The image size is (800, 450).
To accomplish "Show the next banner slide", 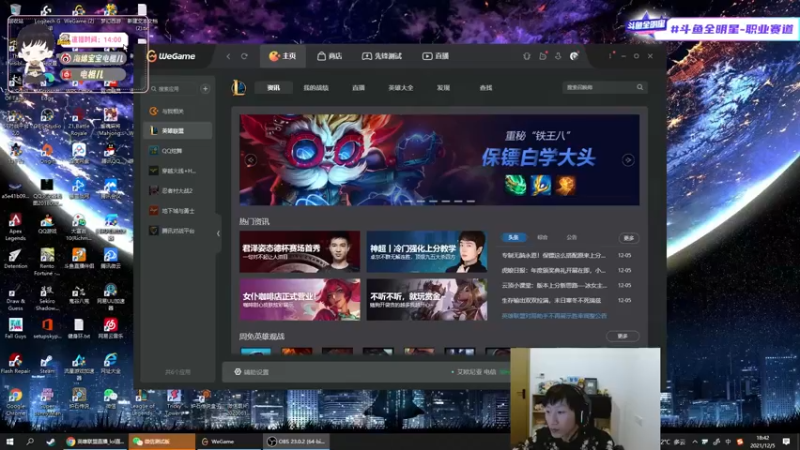I will click(628, 160).
